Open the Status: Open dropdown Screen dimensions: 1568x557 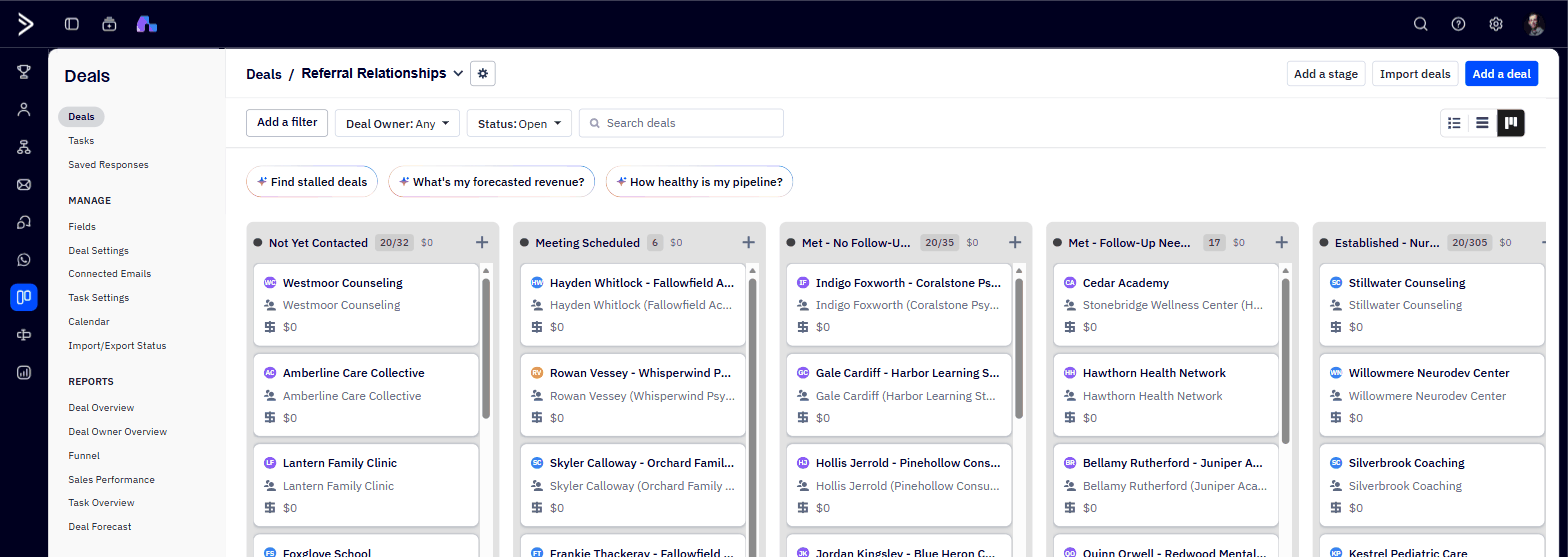519,123
